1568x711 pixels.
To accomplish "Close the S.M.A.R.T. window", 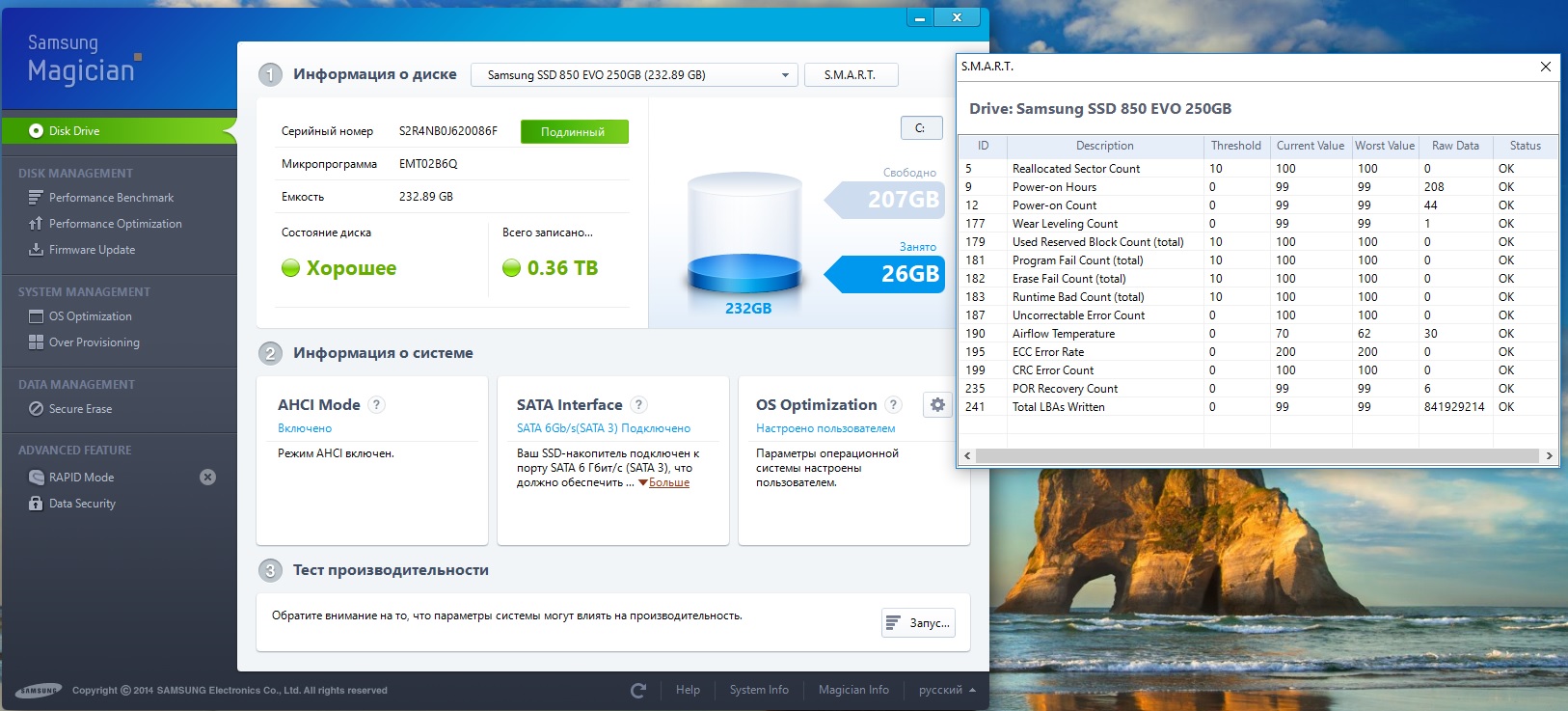I will pyautogui.click(x=1546, y=67).
